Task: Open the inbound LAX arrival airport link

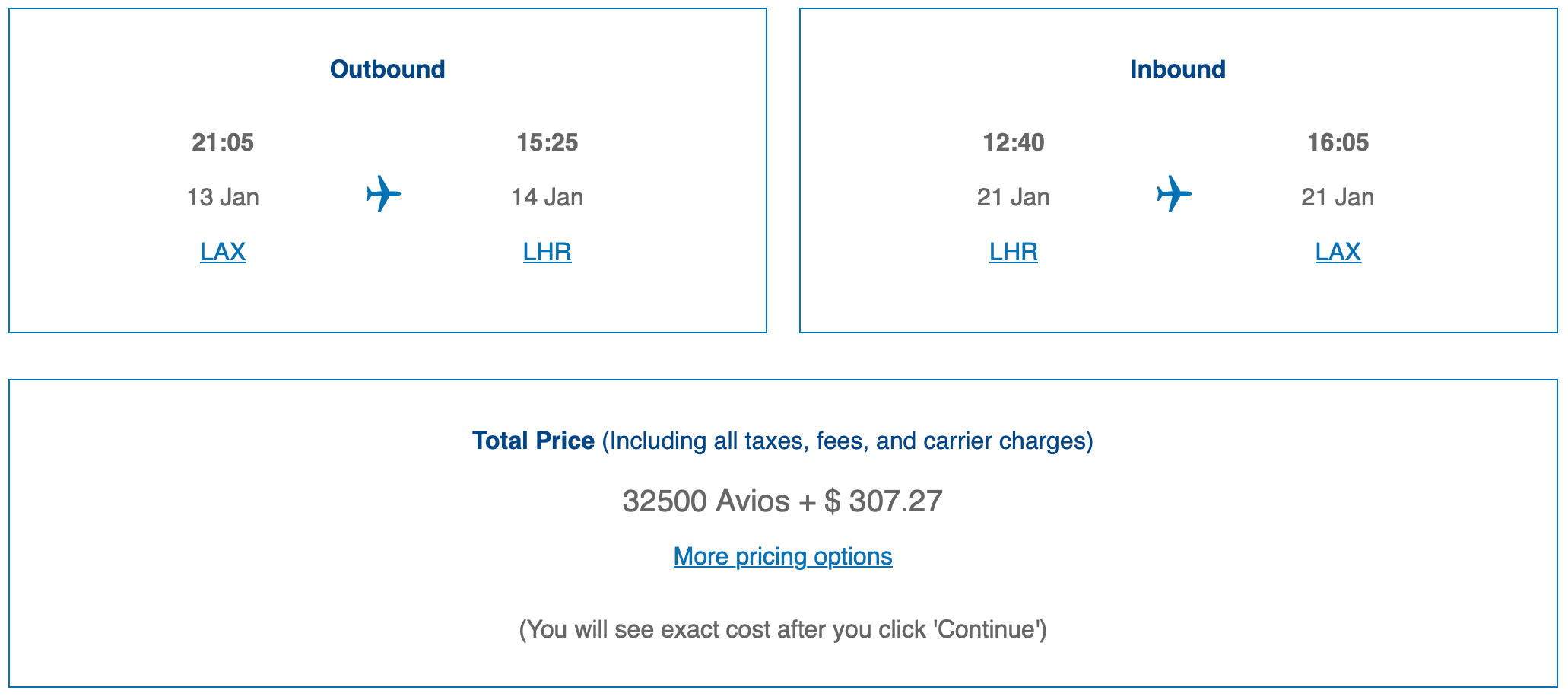Action: click(1338, 251)
